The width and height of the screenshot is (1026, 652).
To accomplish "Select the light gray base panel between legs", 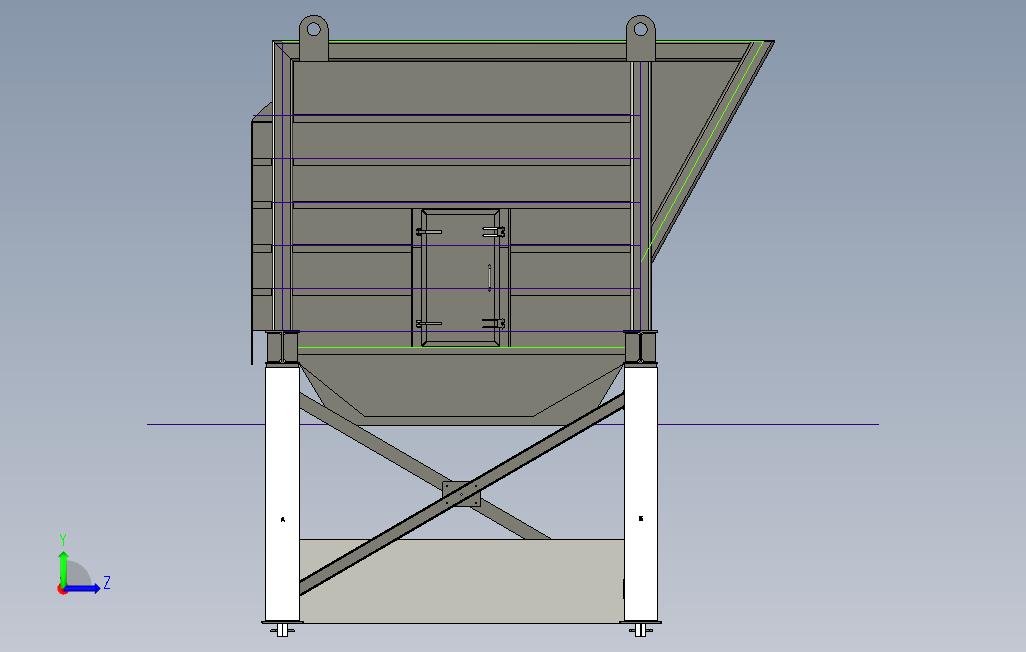I will [x=461, y=581].
